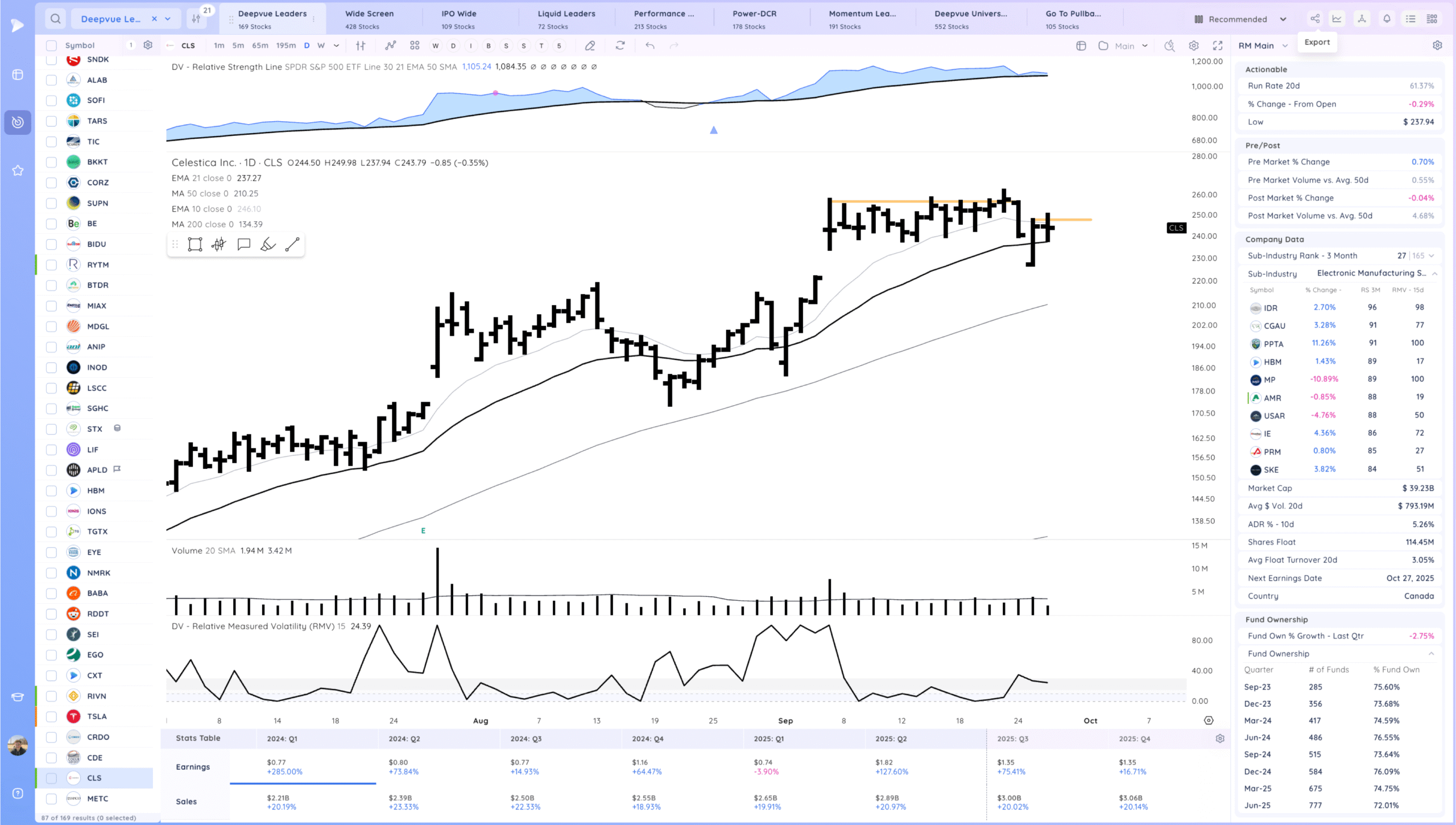This screenshot has height=825, width=1456.
Task: Check the SNDK row checkbox
Action: (51, 59)
